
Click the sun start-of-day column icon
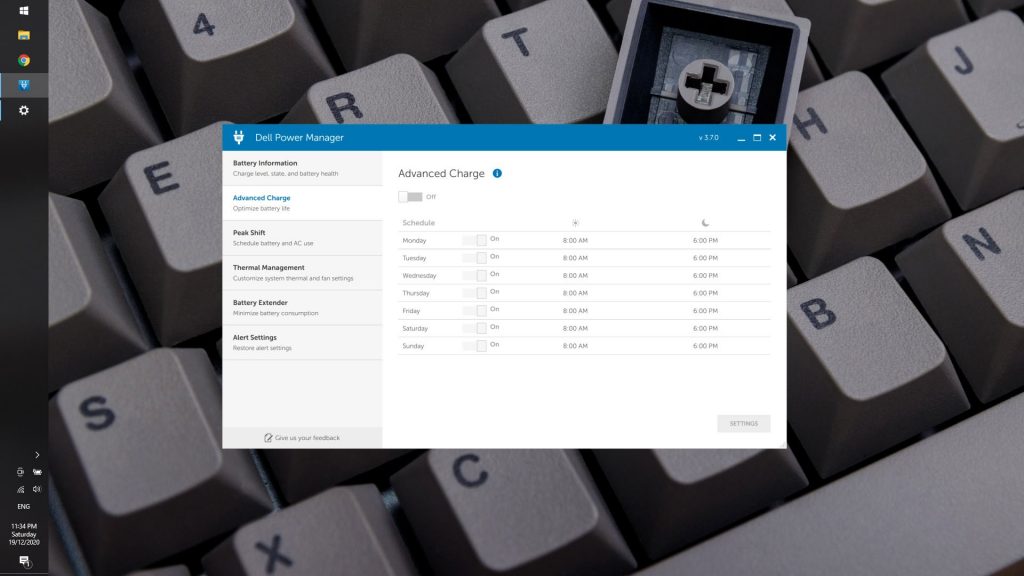[575, 223]
